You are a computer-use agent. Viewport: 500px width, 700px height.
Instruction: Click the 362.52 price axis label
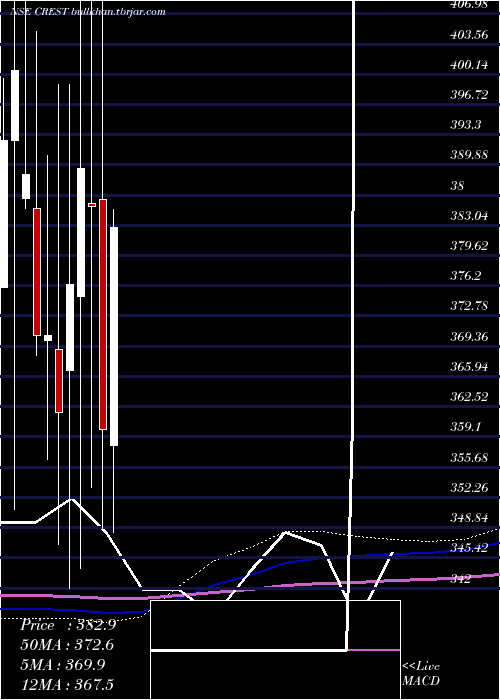[469, 397]
